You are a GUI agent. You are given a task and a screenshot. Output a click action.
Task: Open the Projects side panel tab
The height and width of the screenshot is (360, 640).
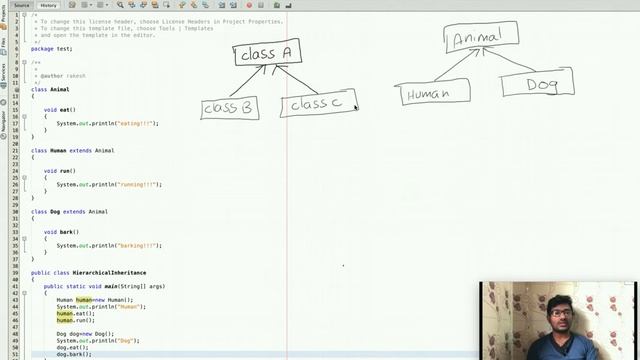pyautogui.click(x=3, y=16)
